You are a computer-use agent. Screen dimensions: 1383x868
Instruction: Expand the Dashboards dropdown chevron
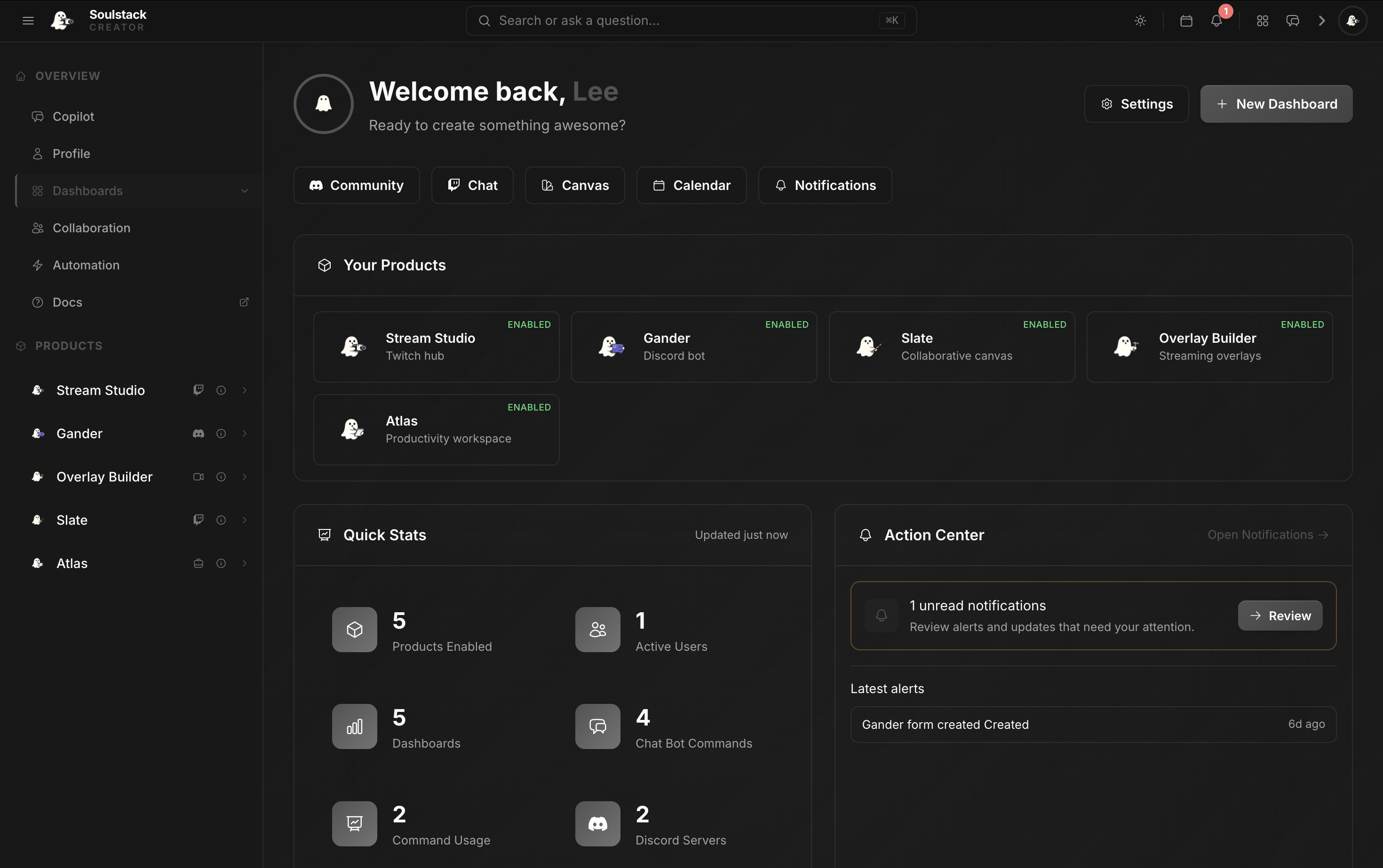coord(244,191)
